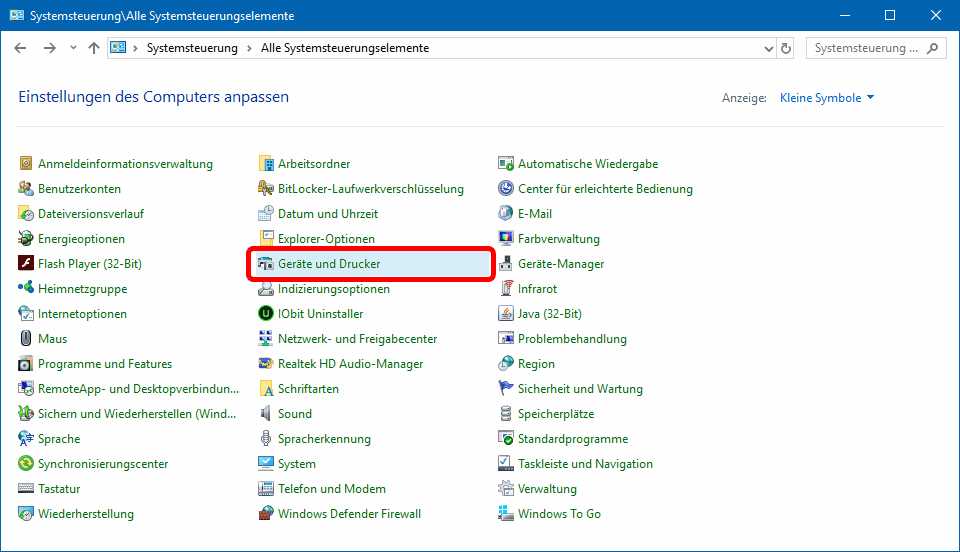The height and width of the screenshot is (552, 960).
Task: Open the recent locations dropdown beside Forward
Action: tap(73, 48)
